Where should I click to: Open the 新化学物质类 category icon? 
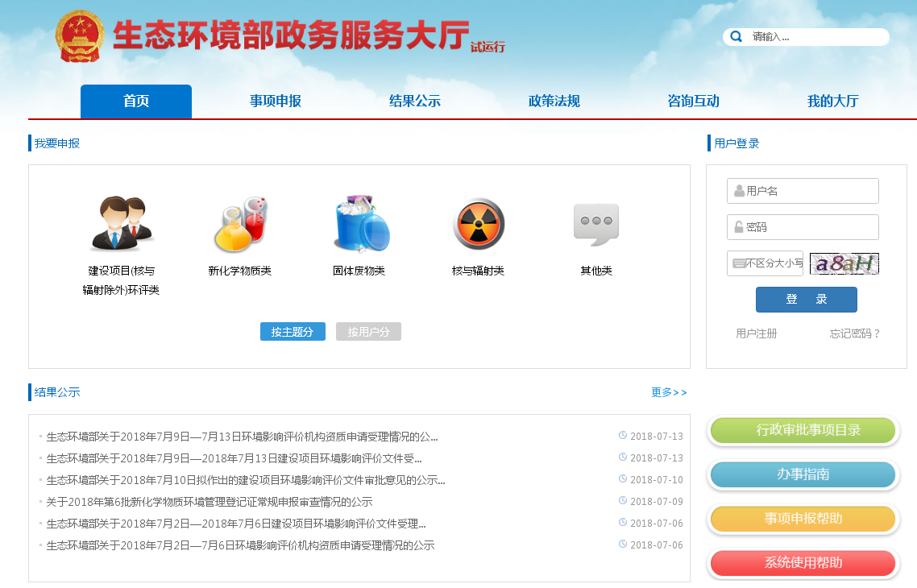pos(240,225)
